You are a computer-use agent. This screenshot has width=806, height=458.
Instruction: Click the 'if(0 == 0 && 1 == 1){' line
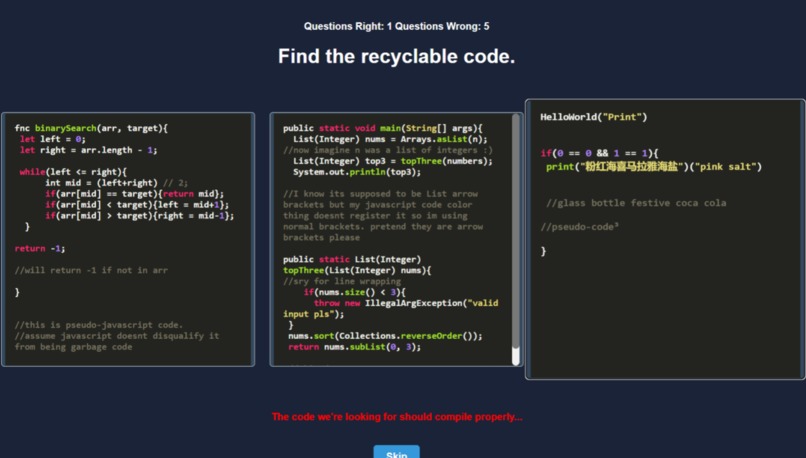coord(599,153)
